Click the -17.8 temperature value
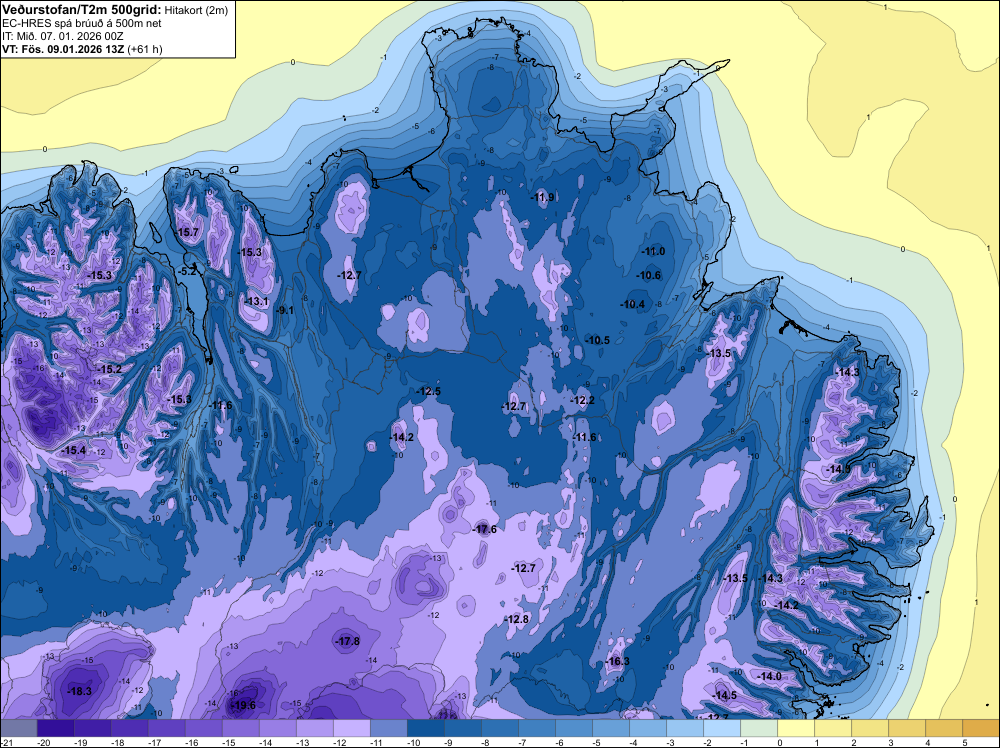Viewport: 1000px width, 748px height. click(x=347, y=642)
